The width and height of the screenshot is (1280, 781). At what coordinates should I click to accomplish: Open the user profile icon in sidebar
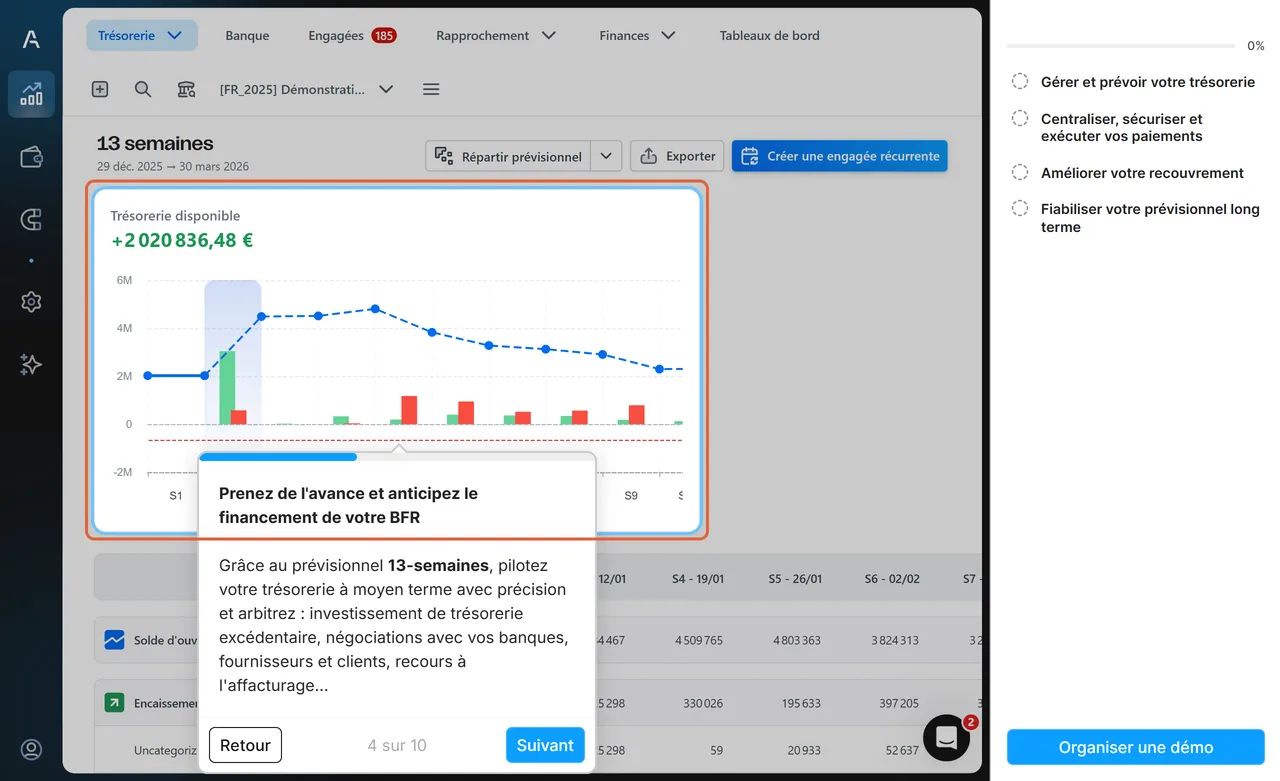31,750
